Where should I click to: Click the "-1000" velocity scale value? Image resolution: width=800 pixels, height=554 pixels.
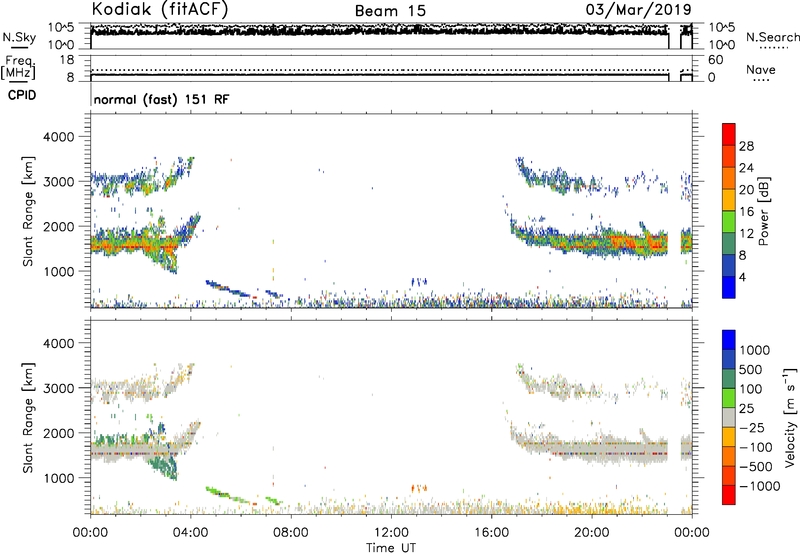pos(759,486)
